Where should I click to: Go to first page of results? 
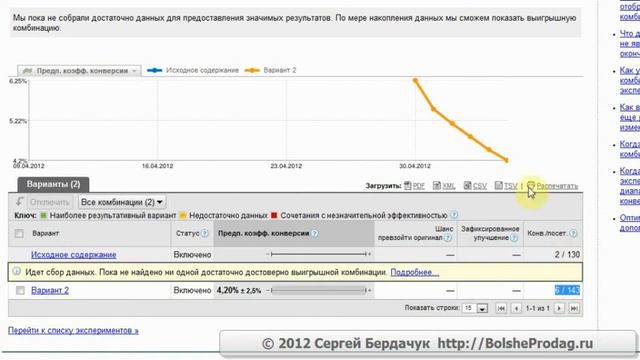(x=501, y=308)
